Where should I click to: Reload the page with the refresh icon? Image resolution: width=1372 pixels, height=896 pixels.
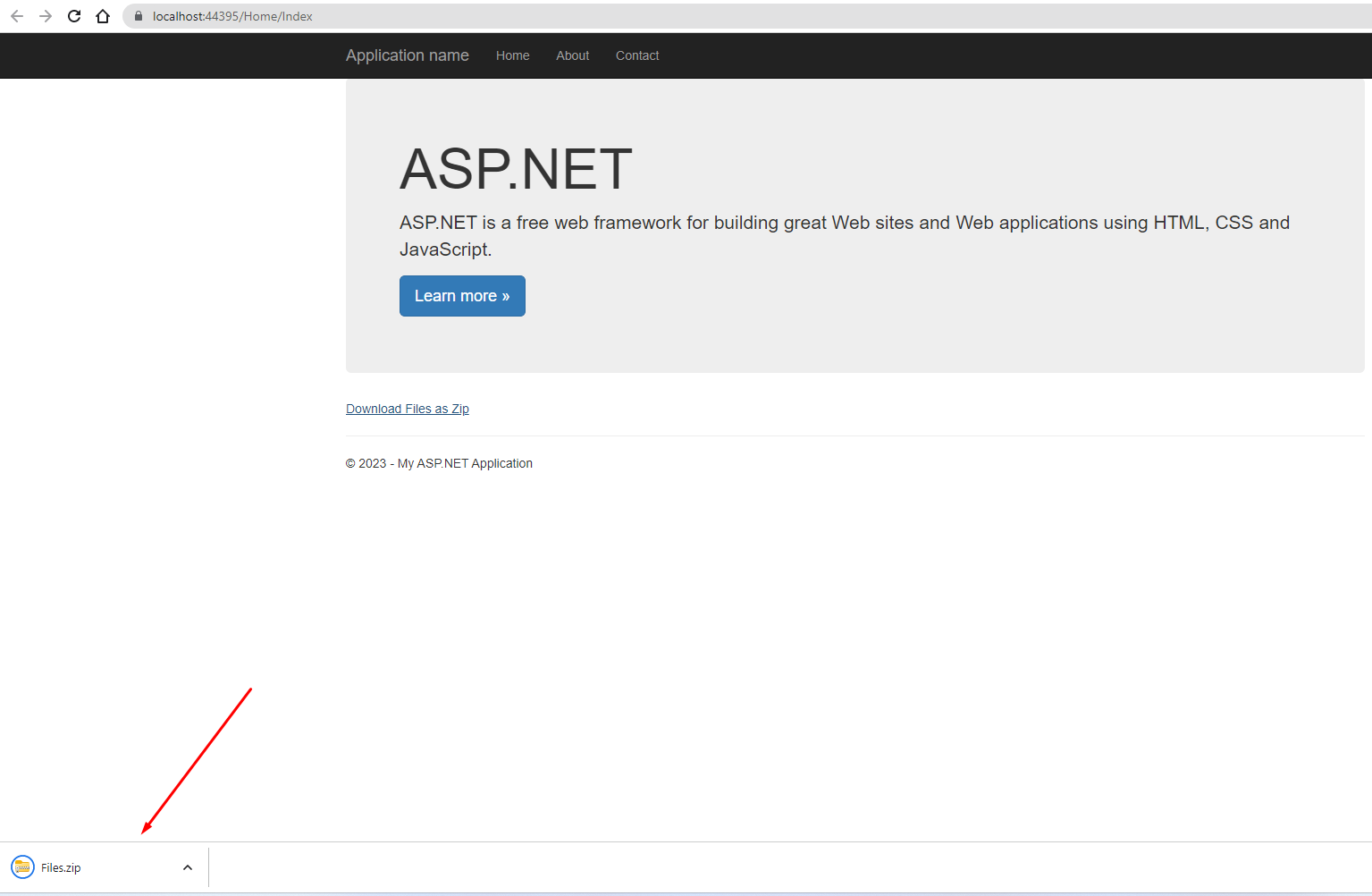[74, 16]
